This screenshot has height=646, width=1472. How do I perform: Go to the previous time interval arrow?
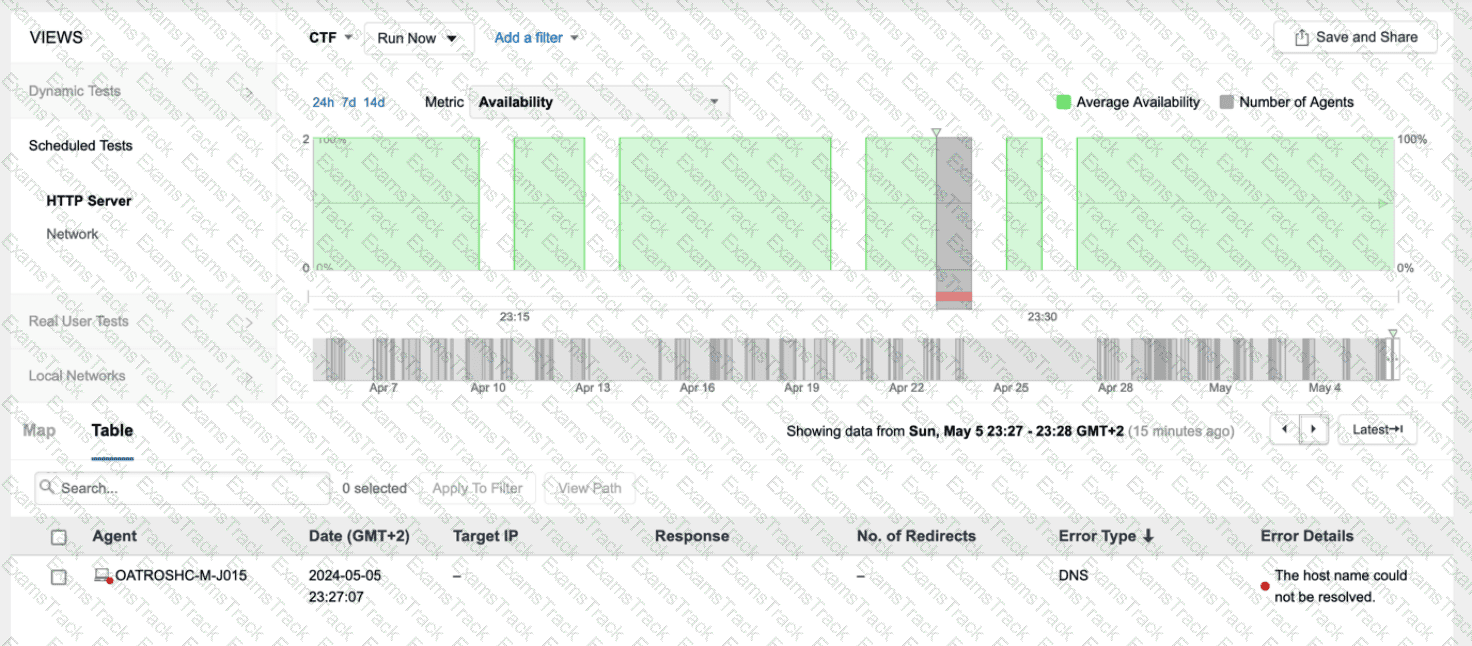point(1285,430)
